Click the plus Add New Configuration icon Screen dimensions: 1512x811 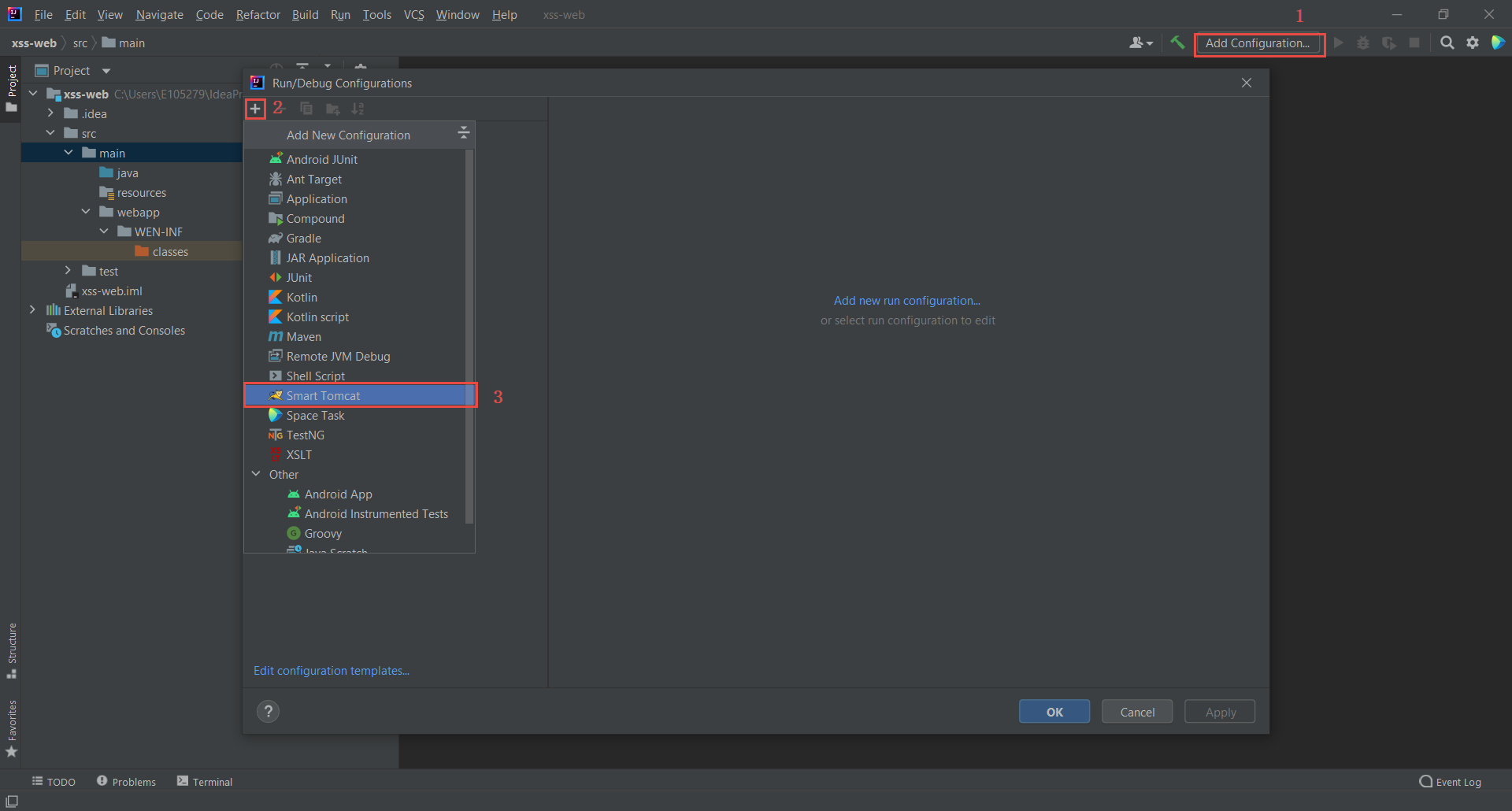tap(255, 109)
